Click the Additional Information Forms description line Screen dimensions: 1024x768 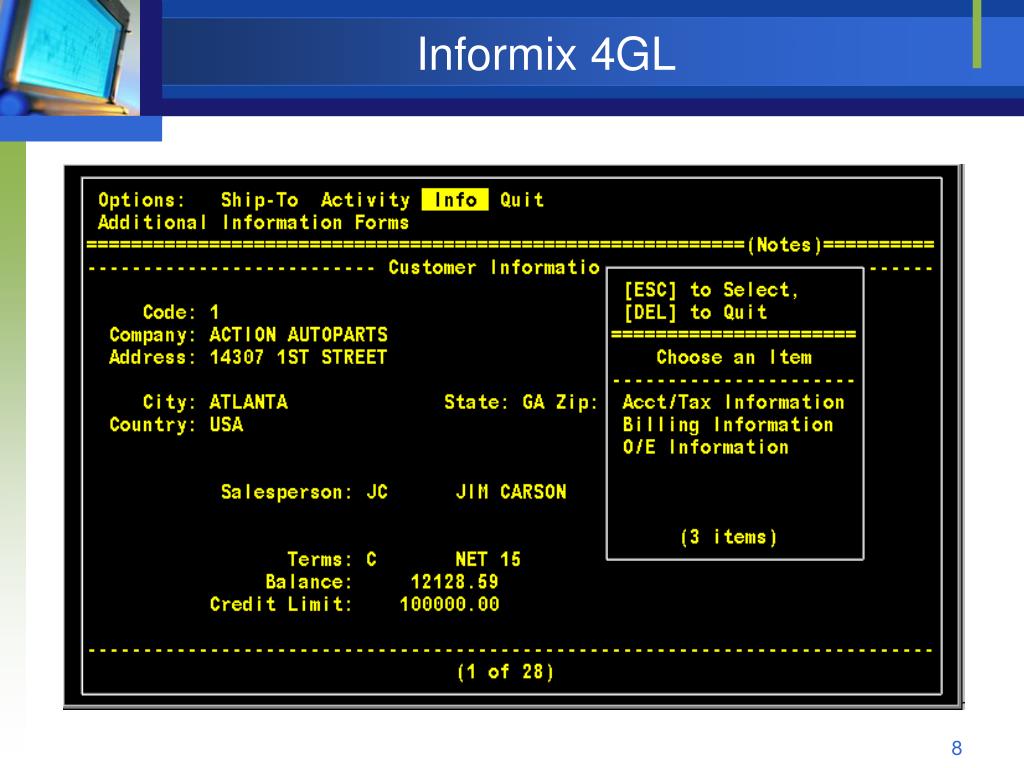[253, 223]
